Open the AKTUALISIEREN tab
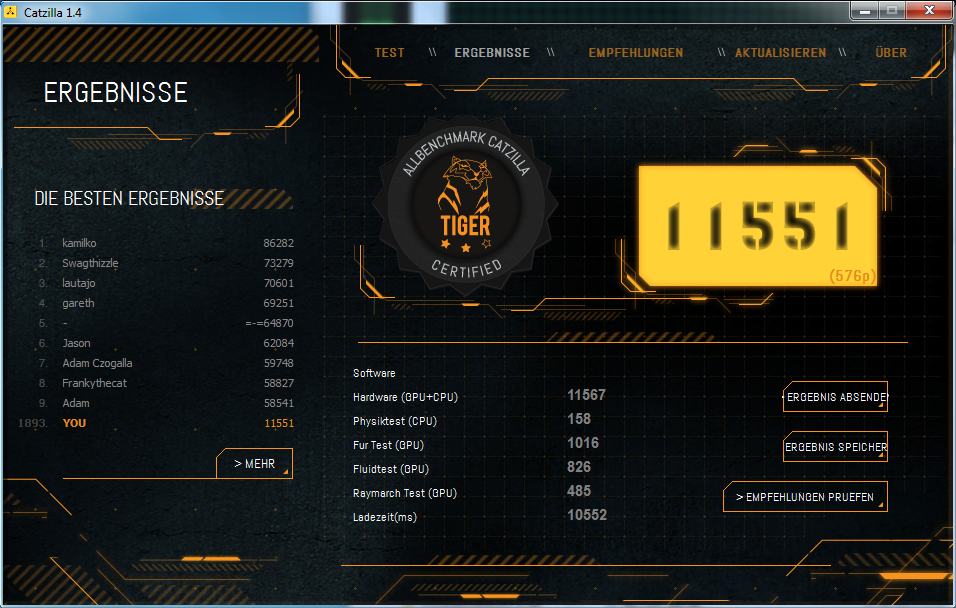Viewport: 956px width, 608px height. (780, 53)
